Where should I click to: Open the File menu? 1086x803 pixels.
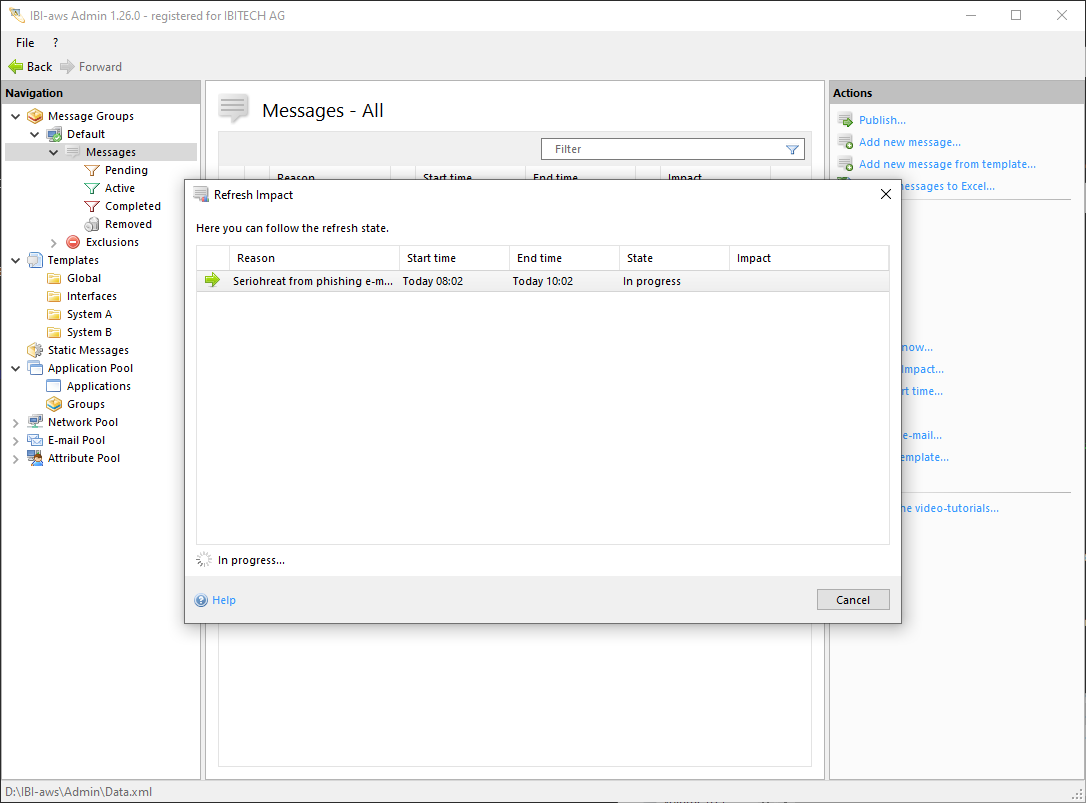point(25,43)
